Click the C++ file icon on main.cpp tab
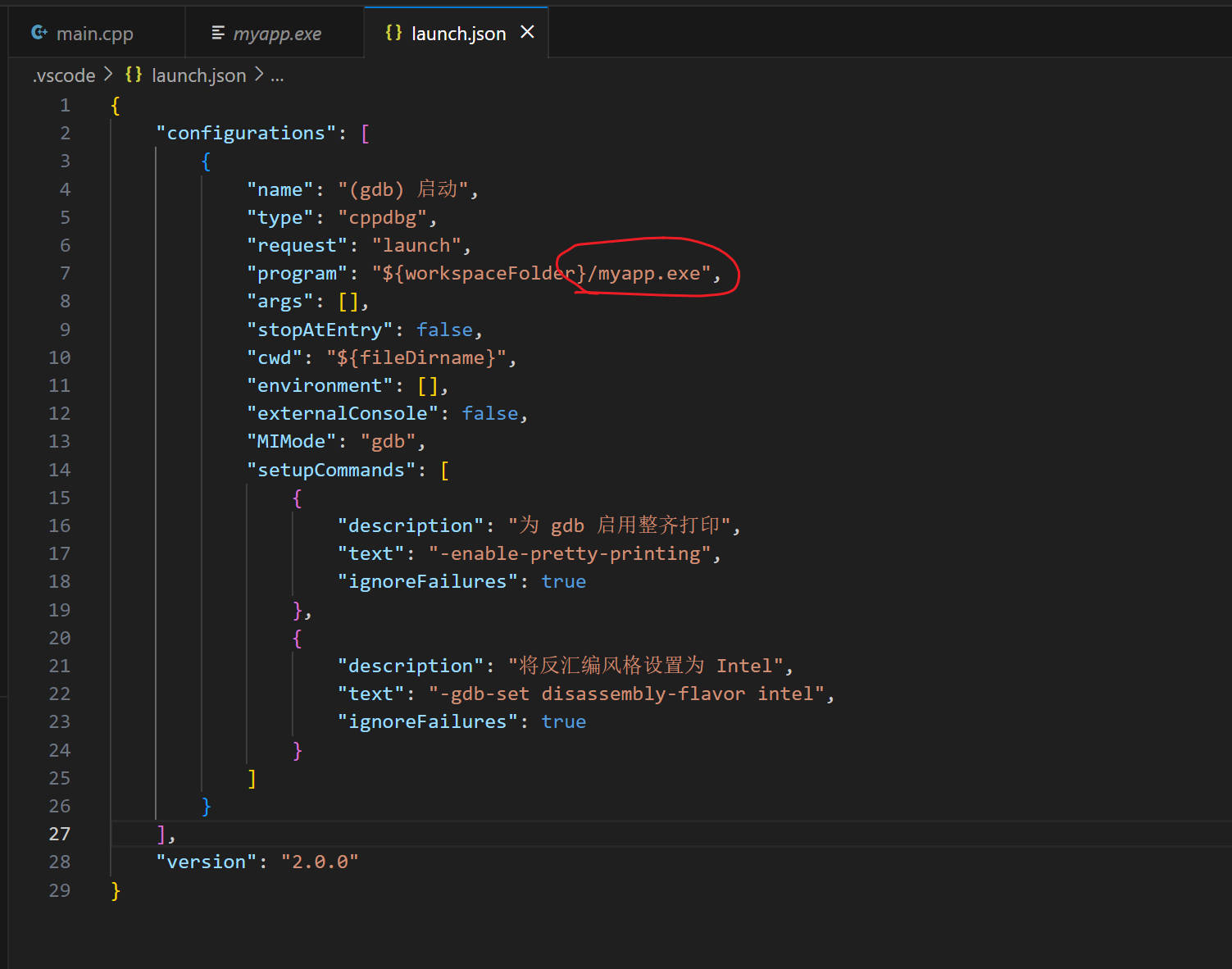This screenshot has height=969, width=1232. pyautogui.click(x=39, y=33)
